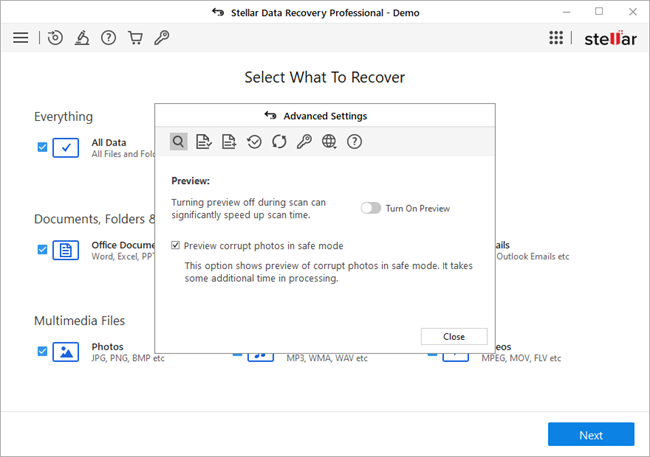Uncheck the Office Documents checkbox
Image resolution: width=650 pixels, height=457 pixels.
pos(42,249)
